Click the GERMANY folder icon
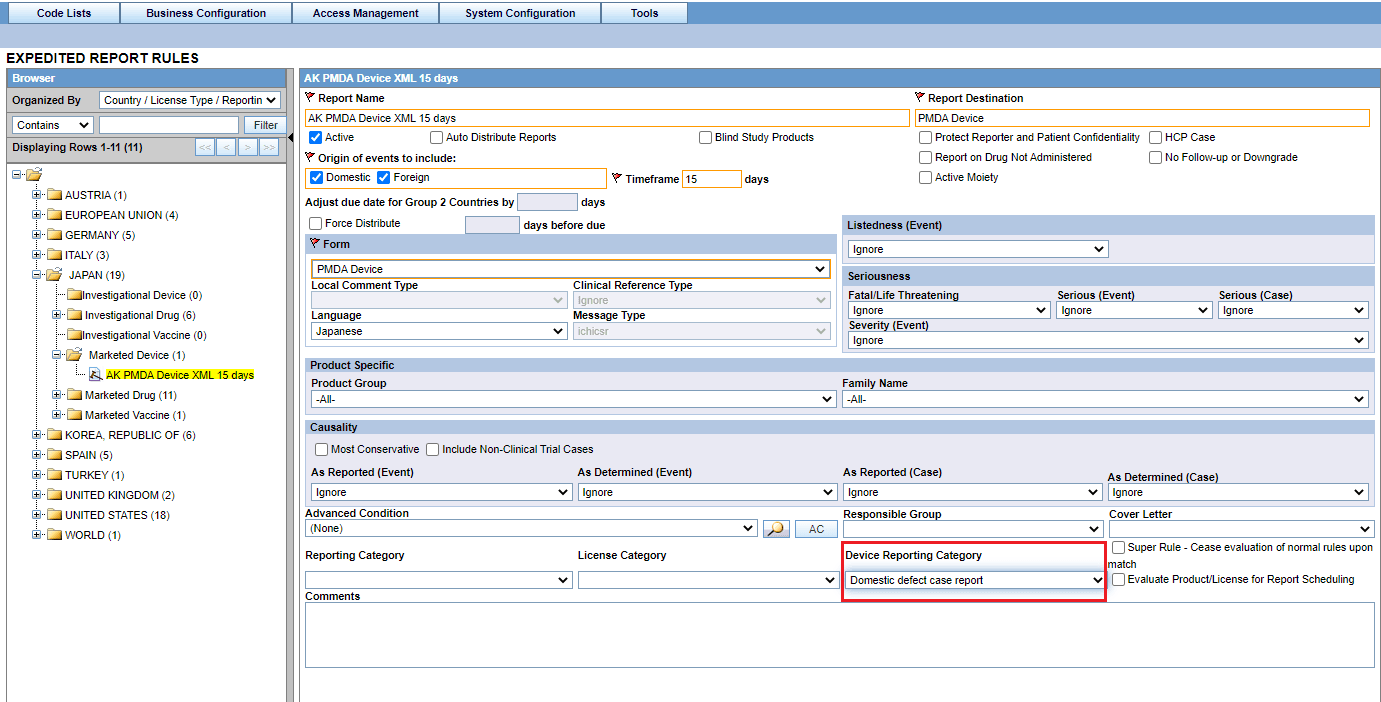 pyautogui.click(x=54, y=235)
